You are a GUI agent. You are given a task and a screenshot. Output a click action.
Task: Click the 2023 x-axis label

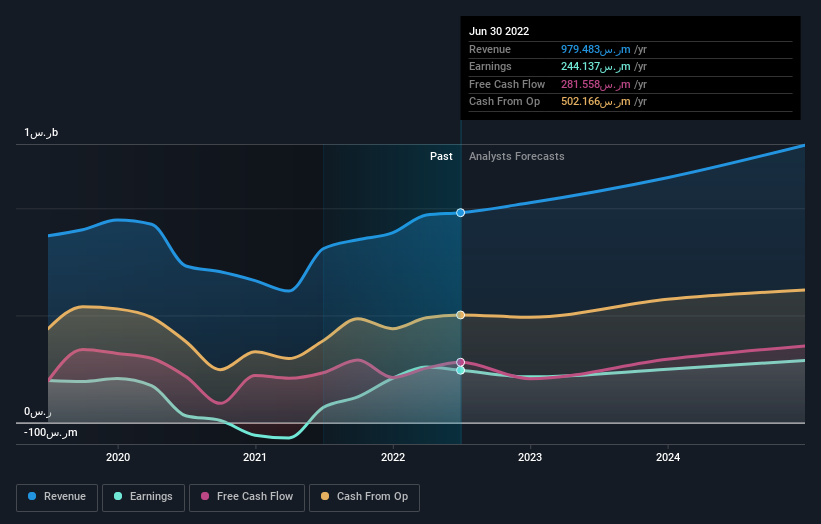point(530,457)
